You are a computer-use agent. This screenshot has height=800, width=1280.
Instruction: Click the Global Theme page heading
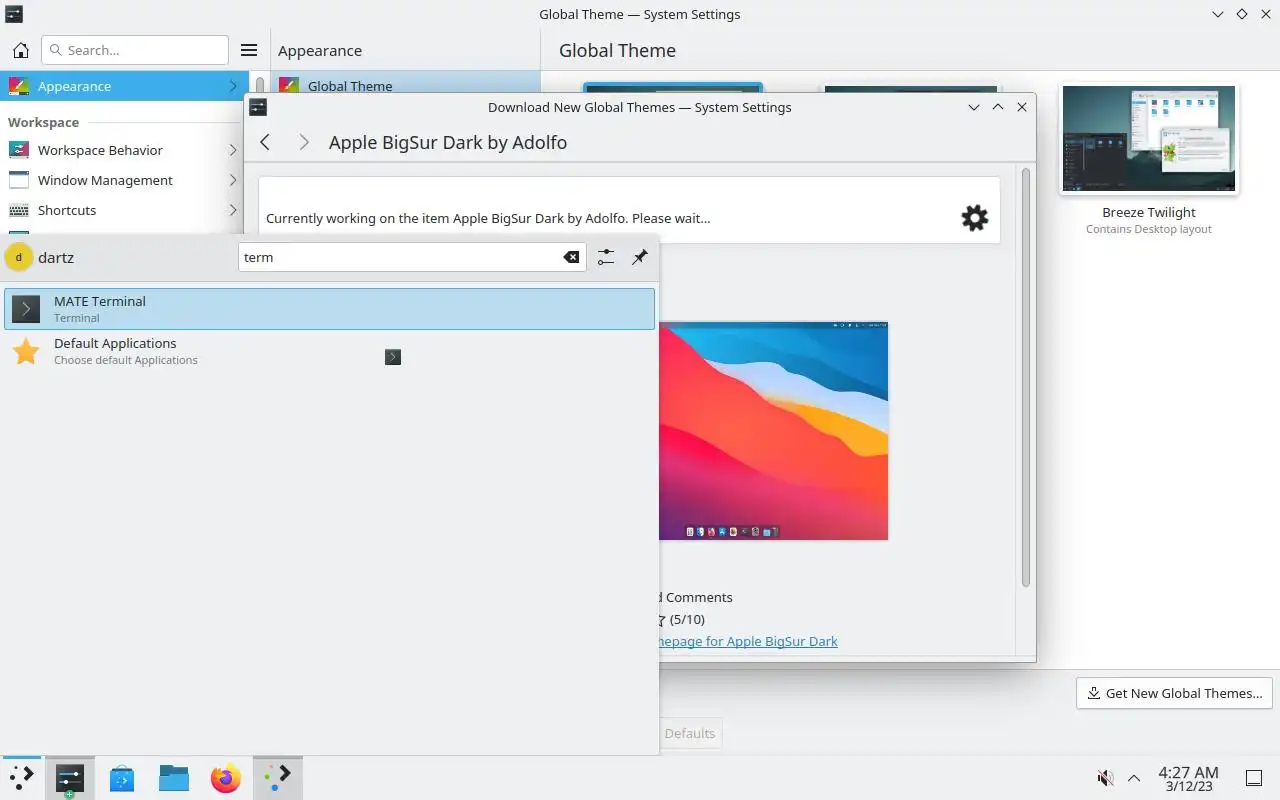coord(617,50)
